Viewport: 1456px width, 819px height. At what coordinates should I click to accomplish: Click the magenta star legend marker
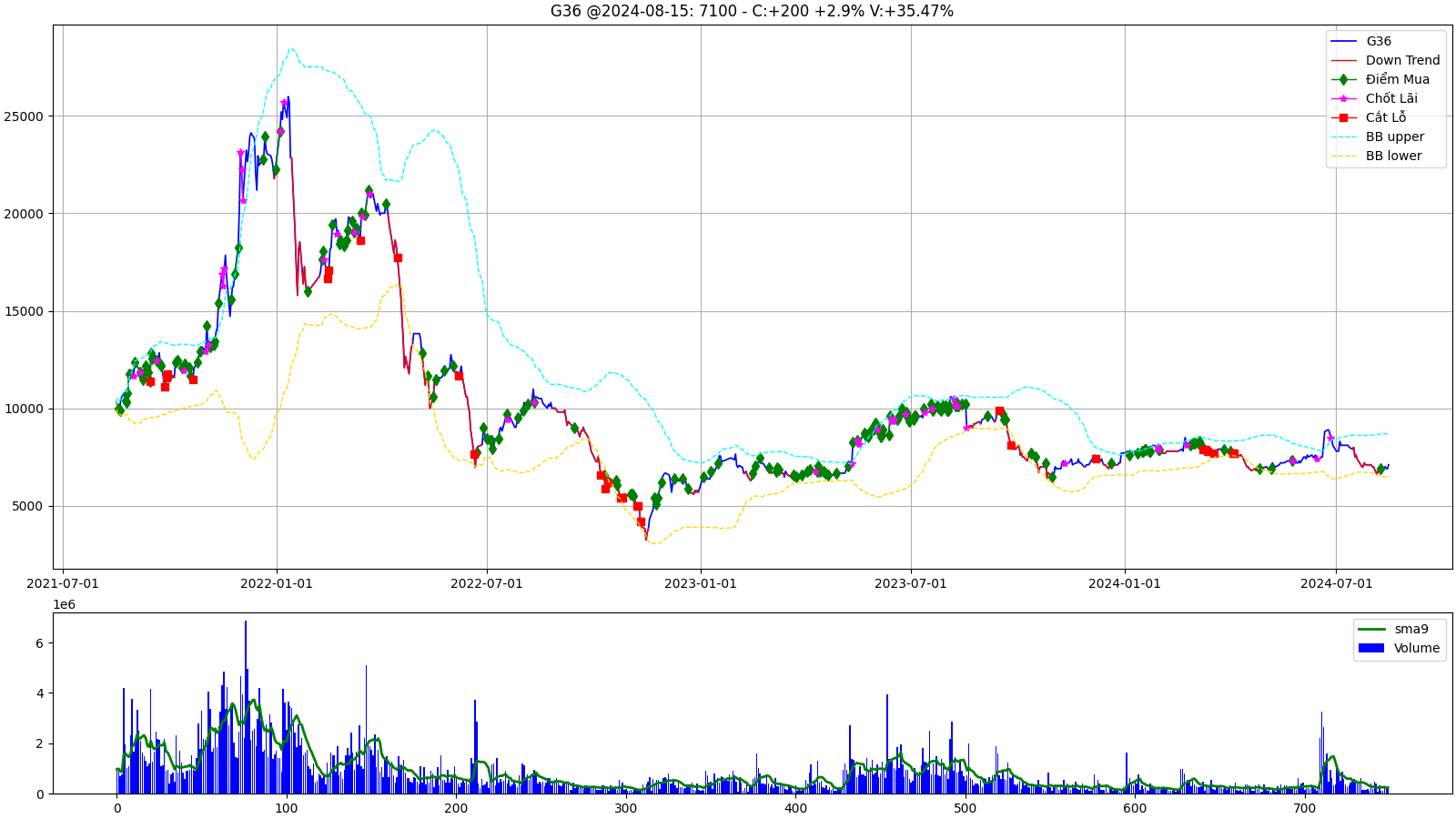click(1343, 98)
